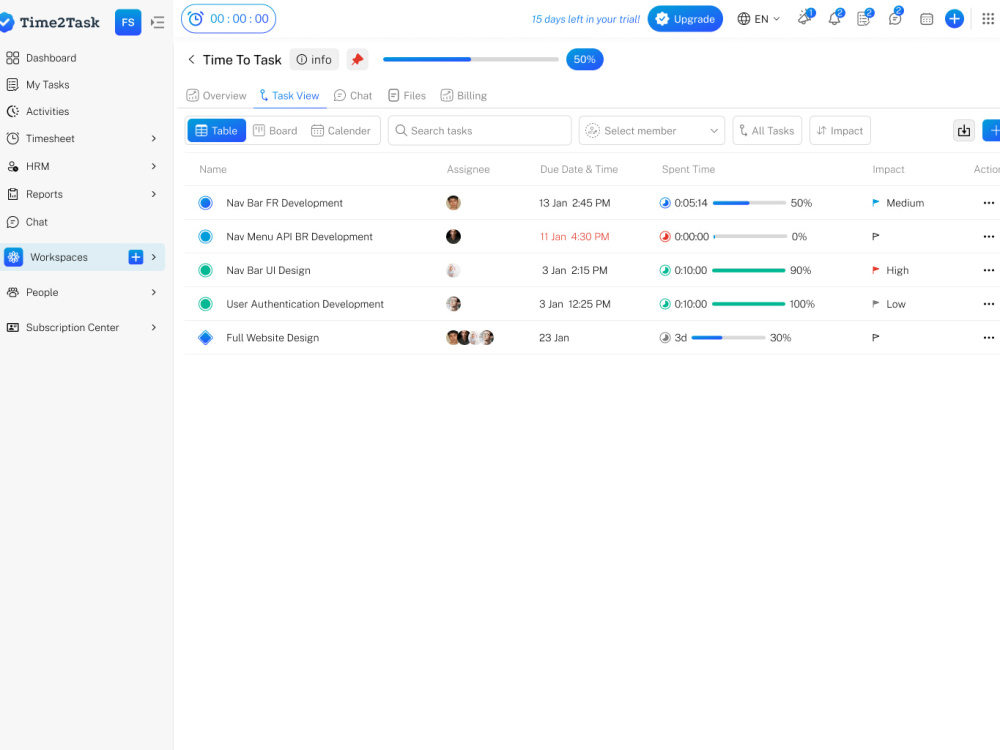1000x750 pixels.
Task: Open Dashboard from the sidebar
Action: [x=41, y=58]
